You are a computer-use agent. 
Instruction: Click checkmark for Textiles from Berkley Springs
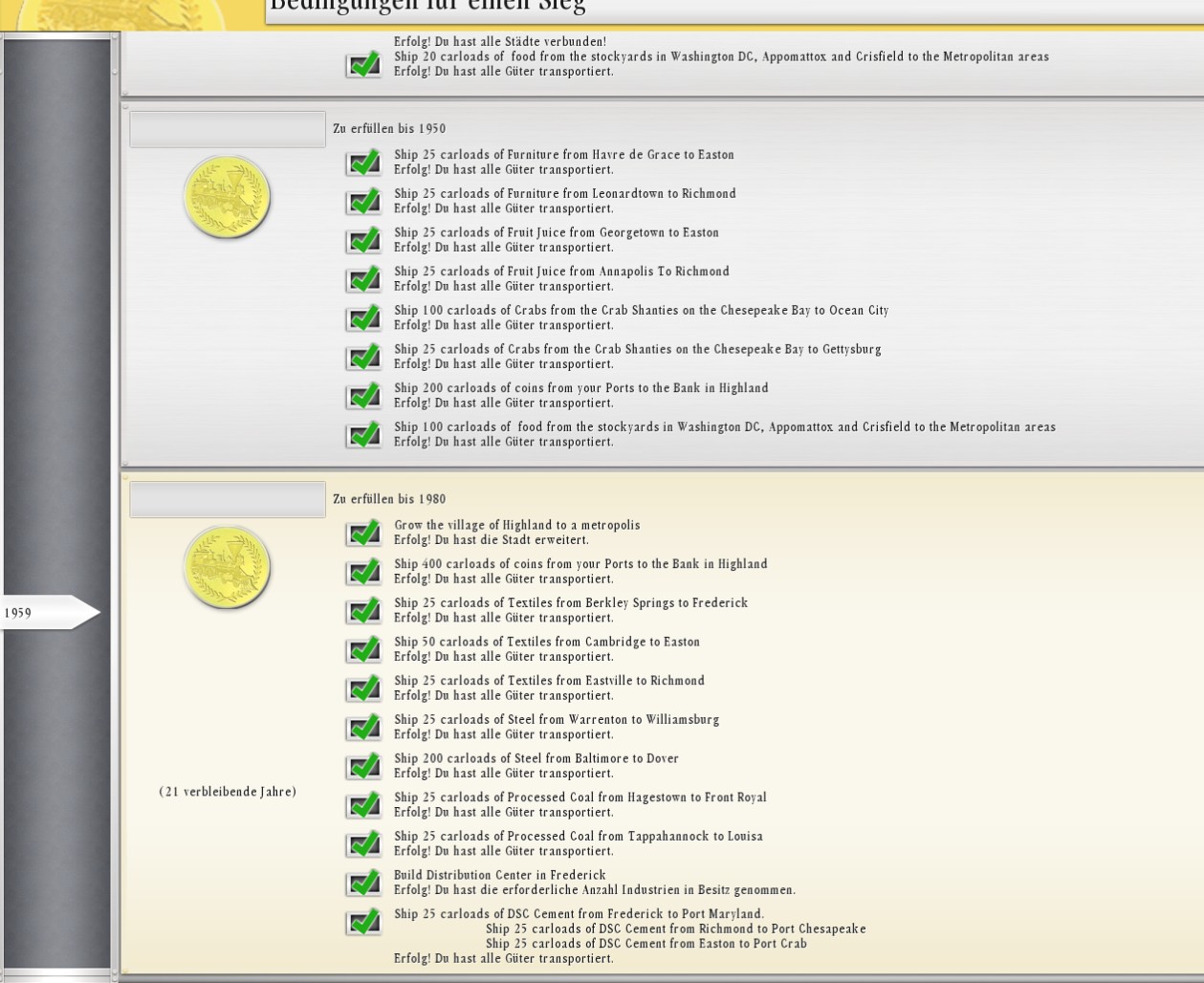pos(363,611)
